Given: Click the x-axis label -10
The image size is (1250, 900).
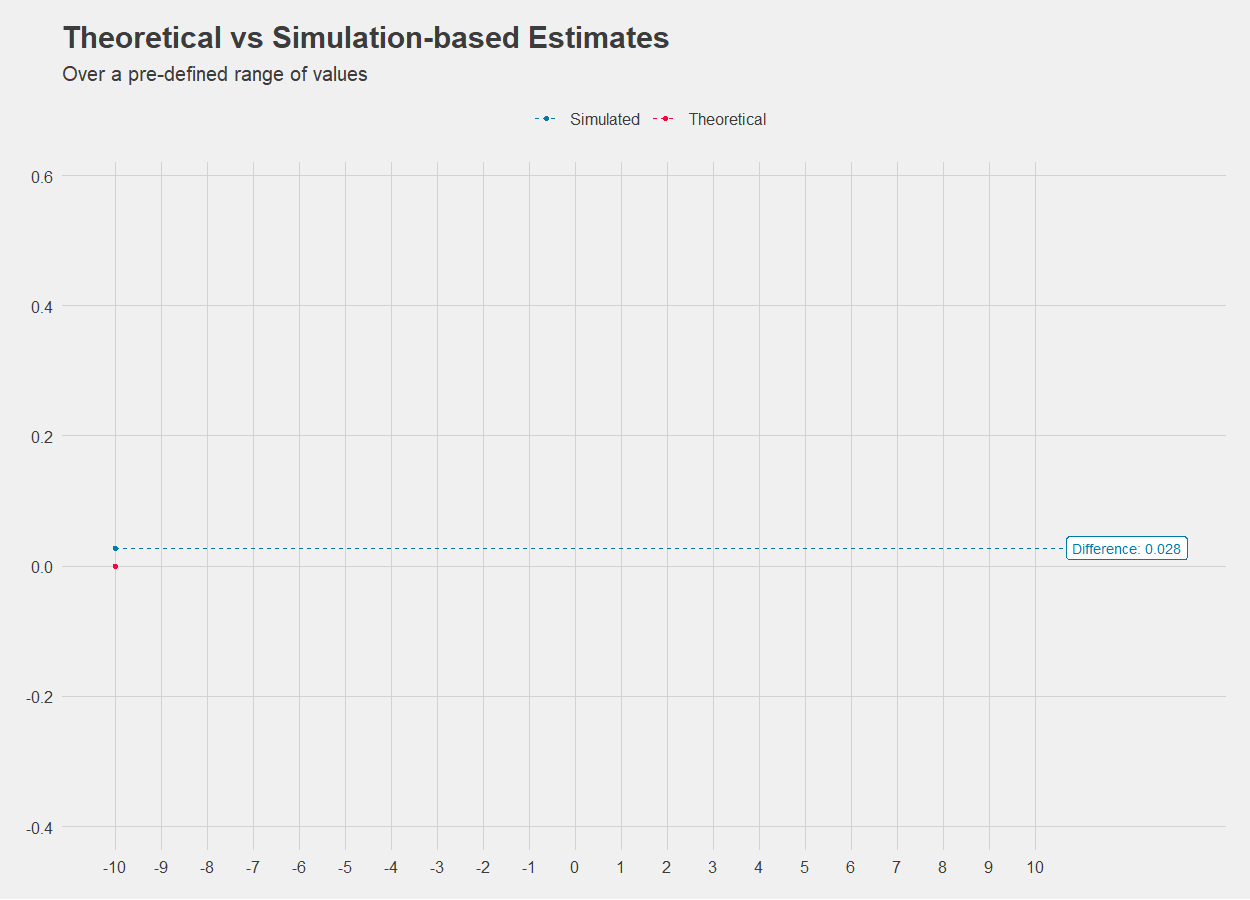Looking at the screenshot, I should (115, 867).
